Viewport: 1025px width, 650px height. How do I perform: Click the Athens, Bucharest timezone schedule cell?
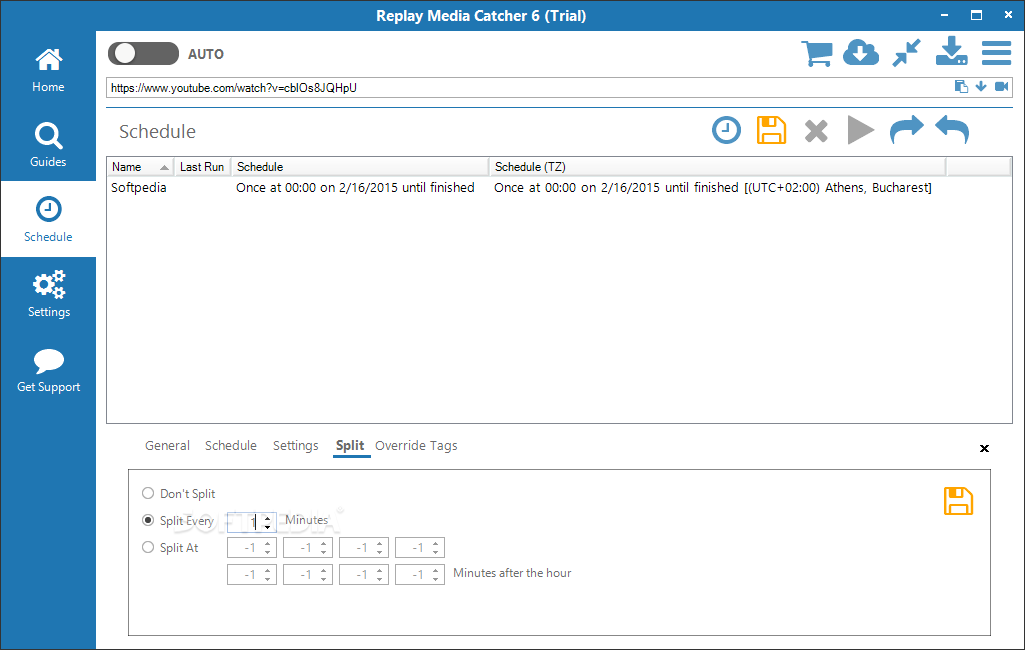click(713, 188)
